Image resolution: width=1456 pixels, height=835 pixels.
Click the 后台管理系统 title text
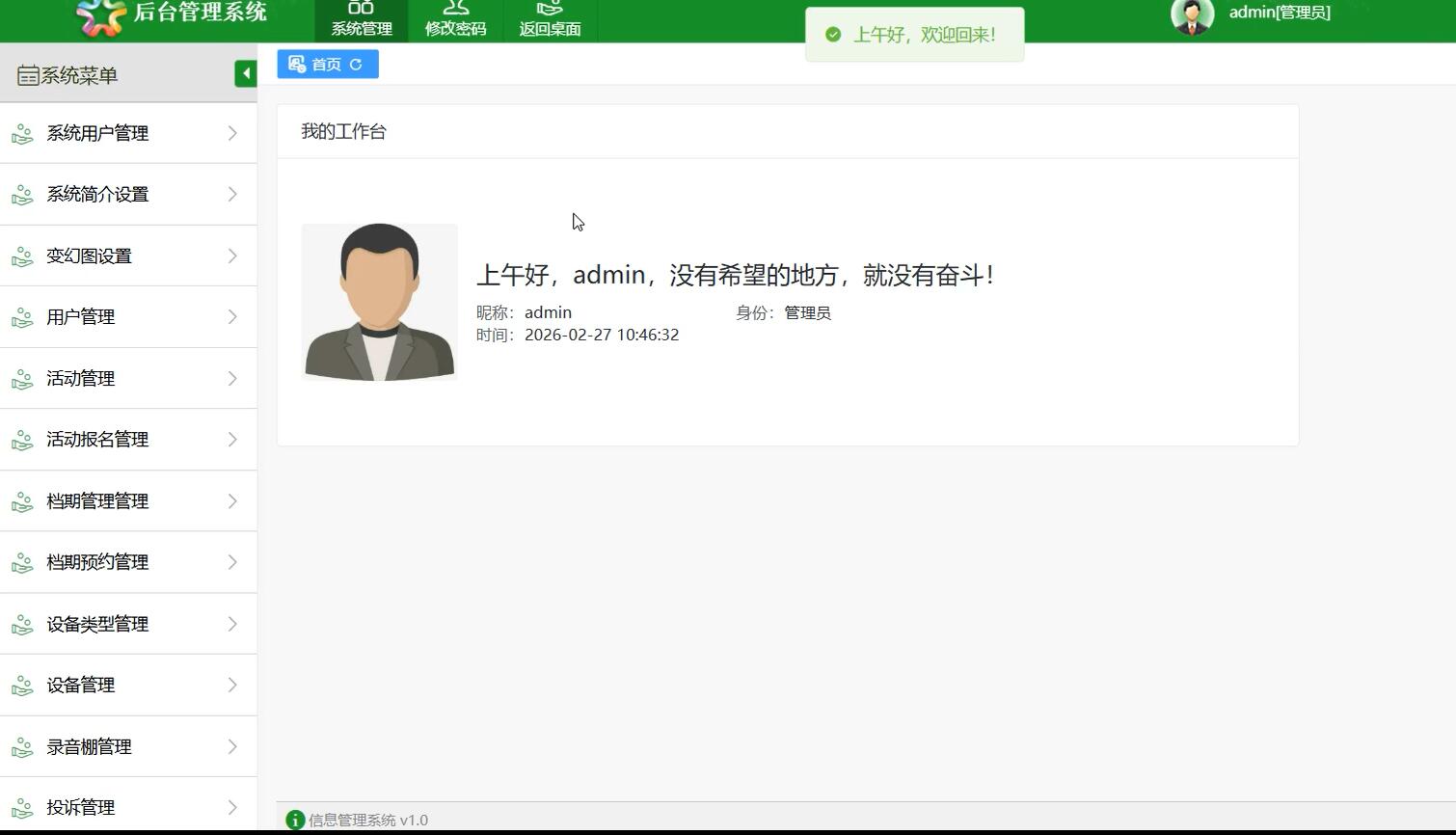click(x=201, y=12)
